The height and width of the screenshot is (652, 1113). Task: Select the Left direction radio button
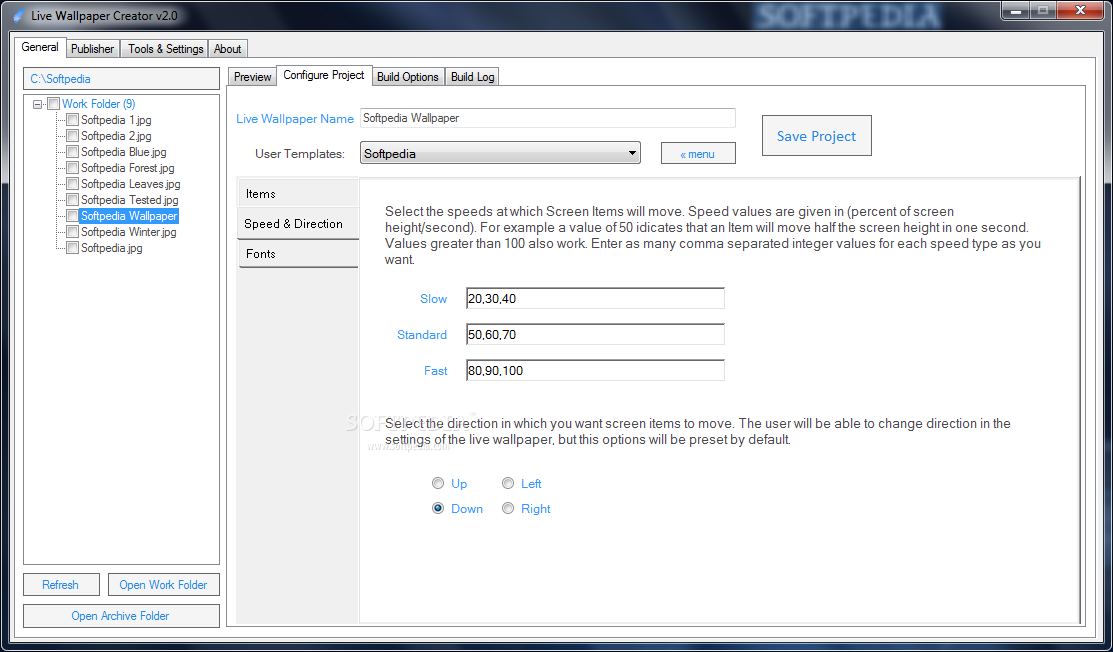[508, 483]
